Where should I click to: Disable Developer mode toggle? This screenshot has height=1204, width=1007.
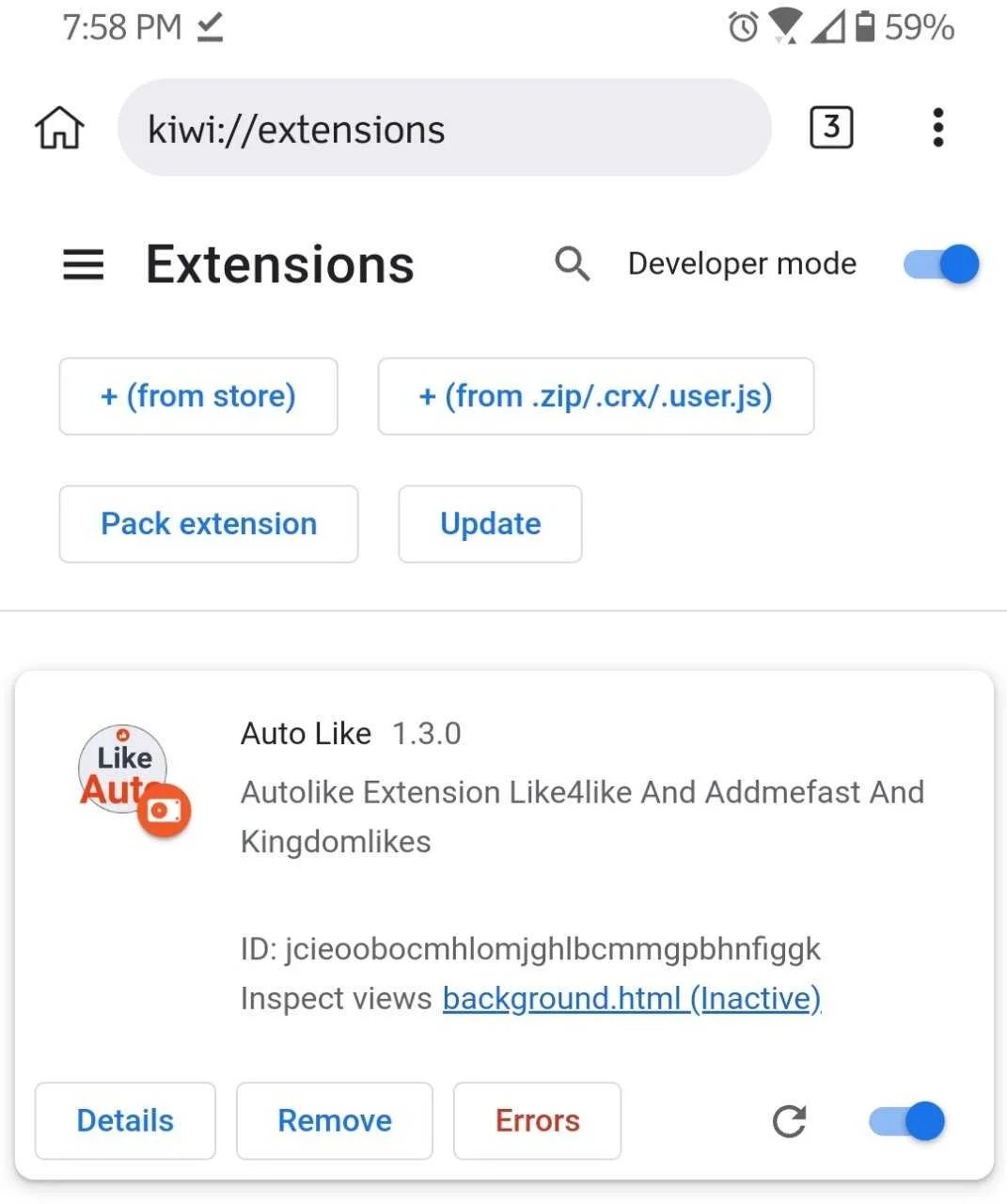click(x=941, y=264)
